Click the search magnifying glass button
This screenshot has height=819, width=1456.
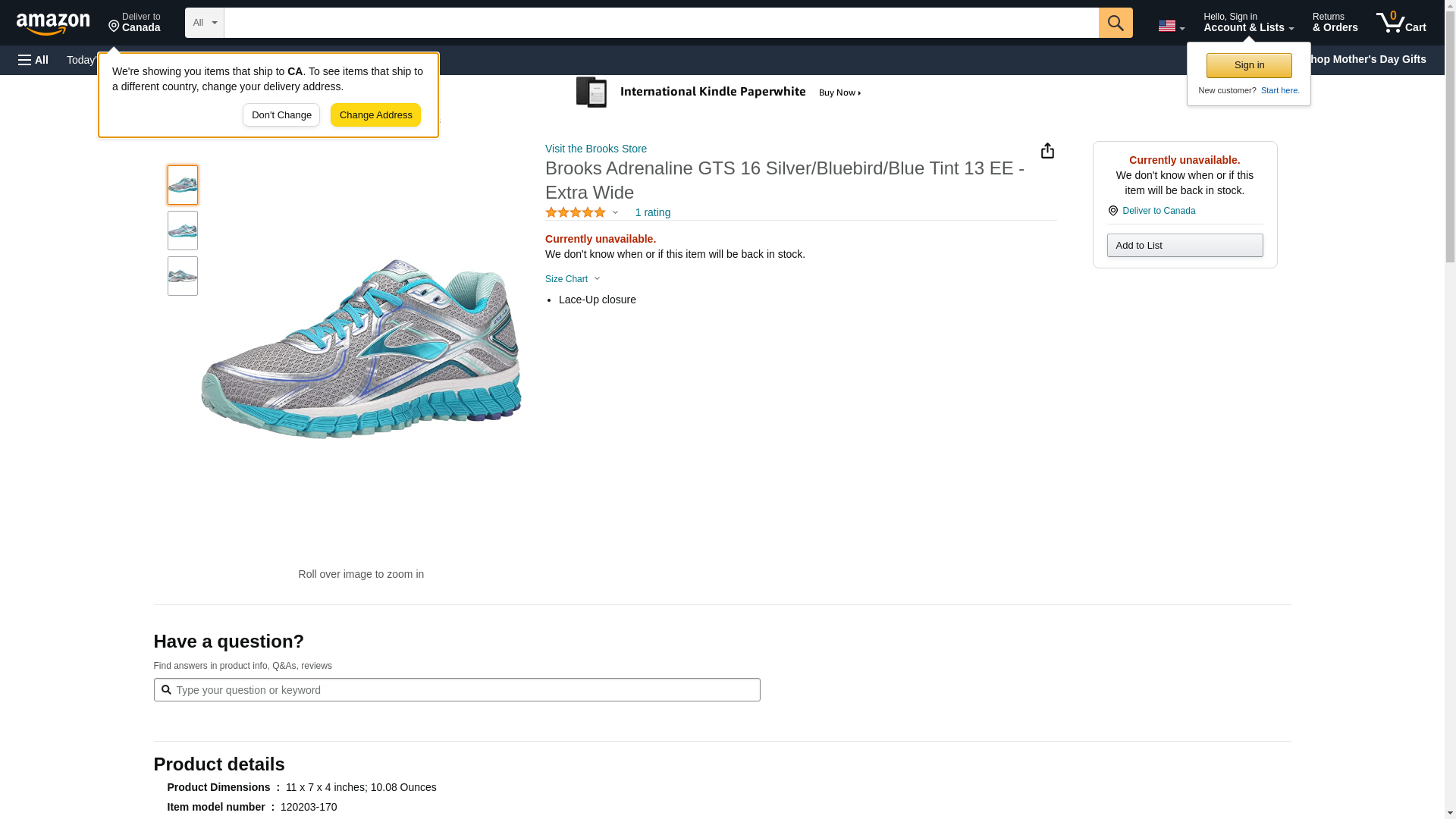1115,23
